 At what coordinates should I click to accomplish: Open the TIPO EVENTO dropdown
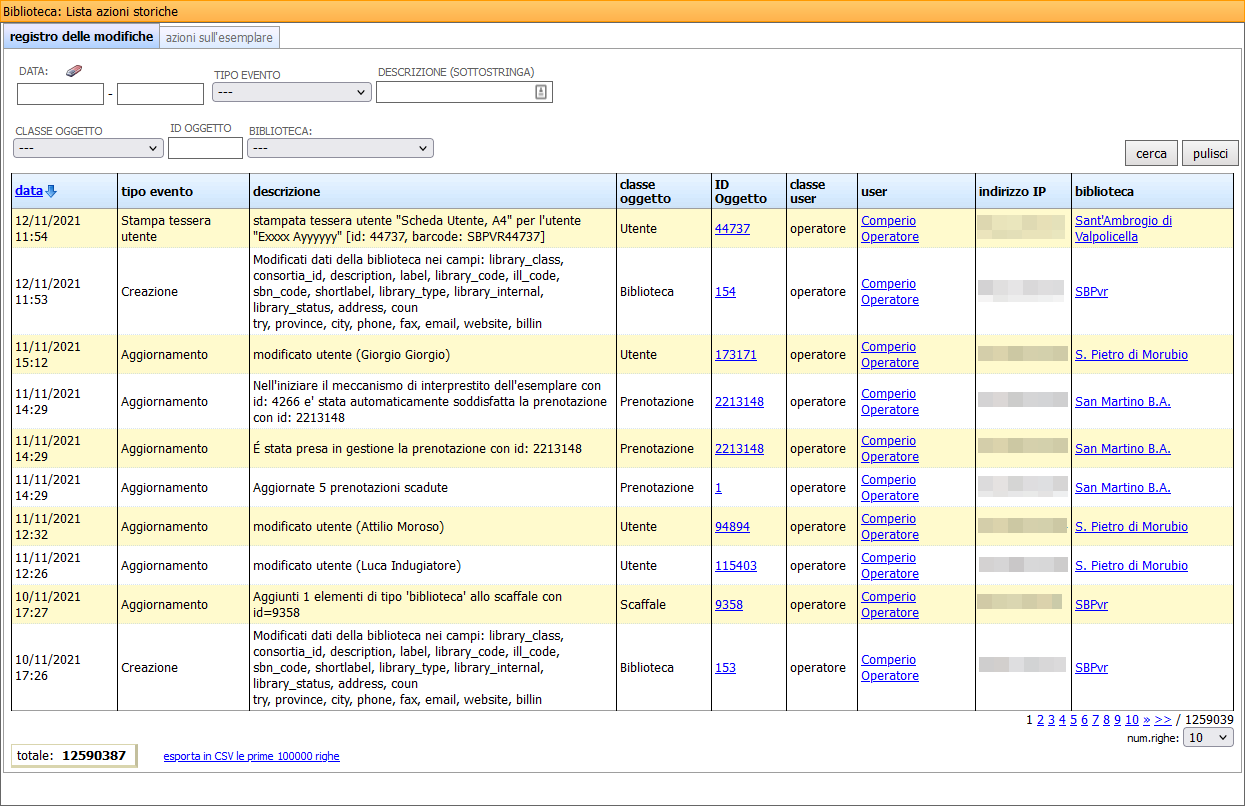[292, 92]
